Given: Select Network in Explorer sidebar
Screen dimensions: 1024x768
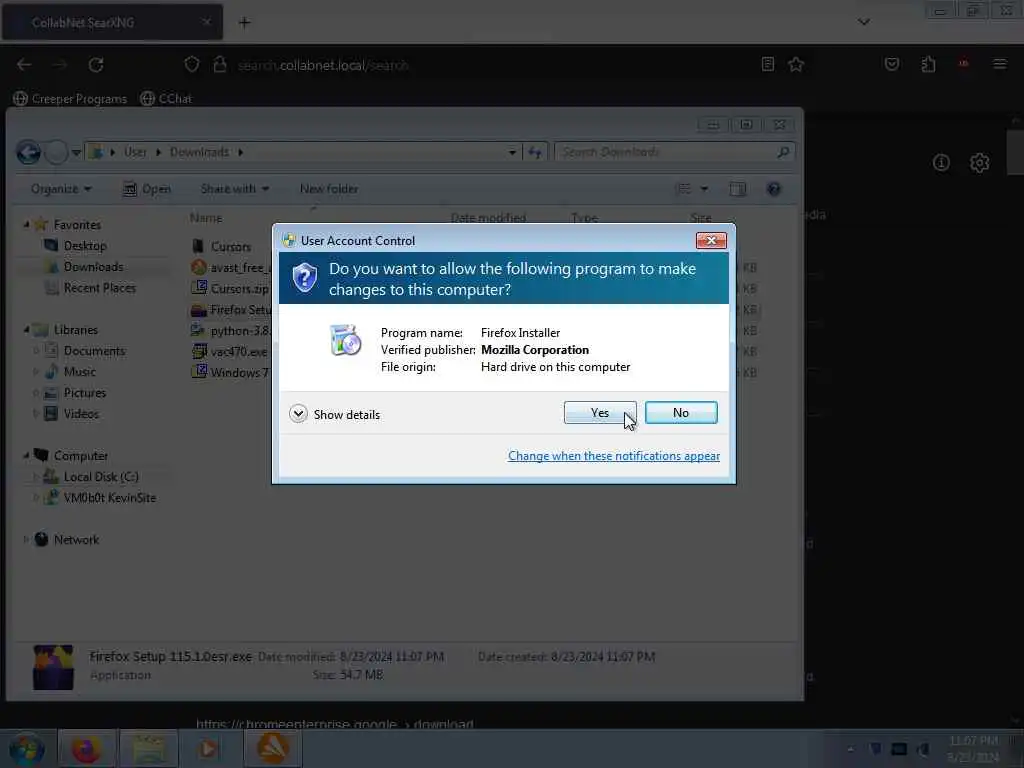Looking at the screenshot, I should [76, 539].
